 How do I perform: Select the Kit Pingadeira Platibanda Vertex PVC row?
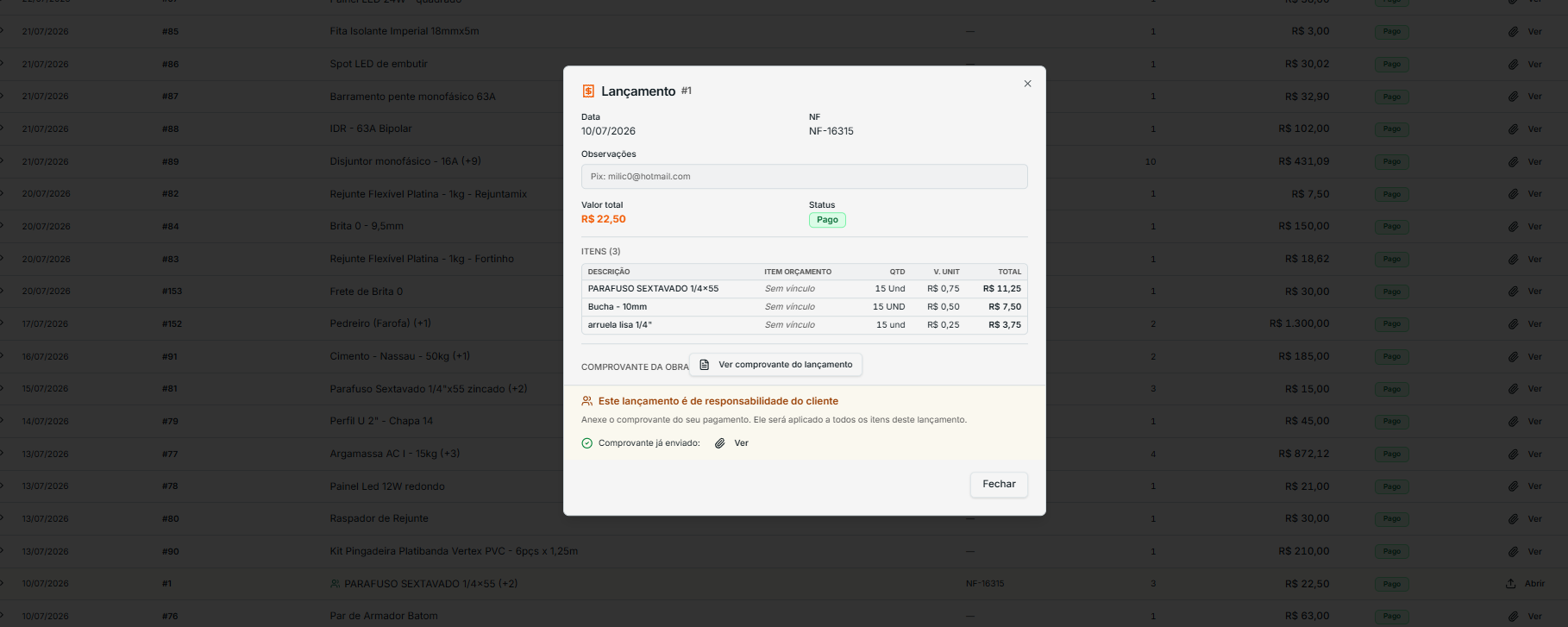(x=784, y=552)
